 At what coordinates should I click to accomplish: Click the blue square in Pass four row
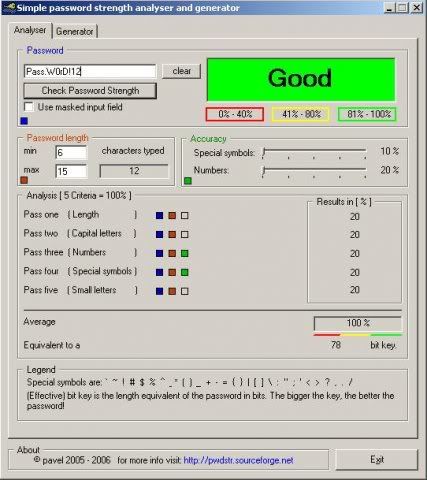tap(160, 272)
